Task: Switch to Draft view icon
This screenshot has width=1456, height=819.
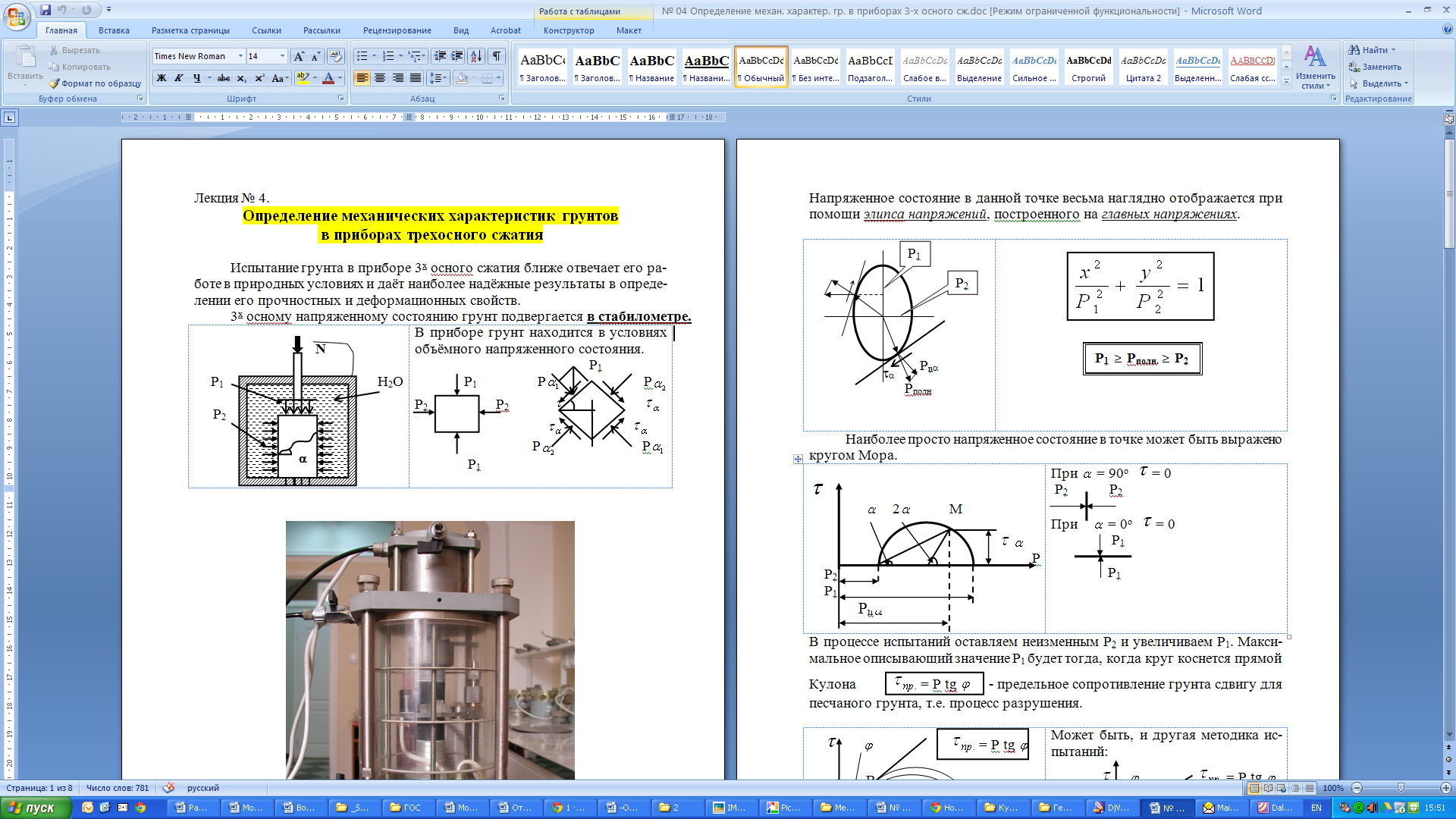Action: [x=1309, y=788]
